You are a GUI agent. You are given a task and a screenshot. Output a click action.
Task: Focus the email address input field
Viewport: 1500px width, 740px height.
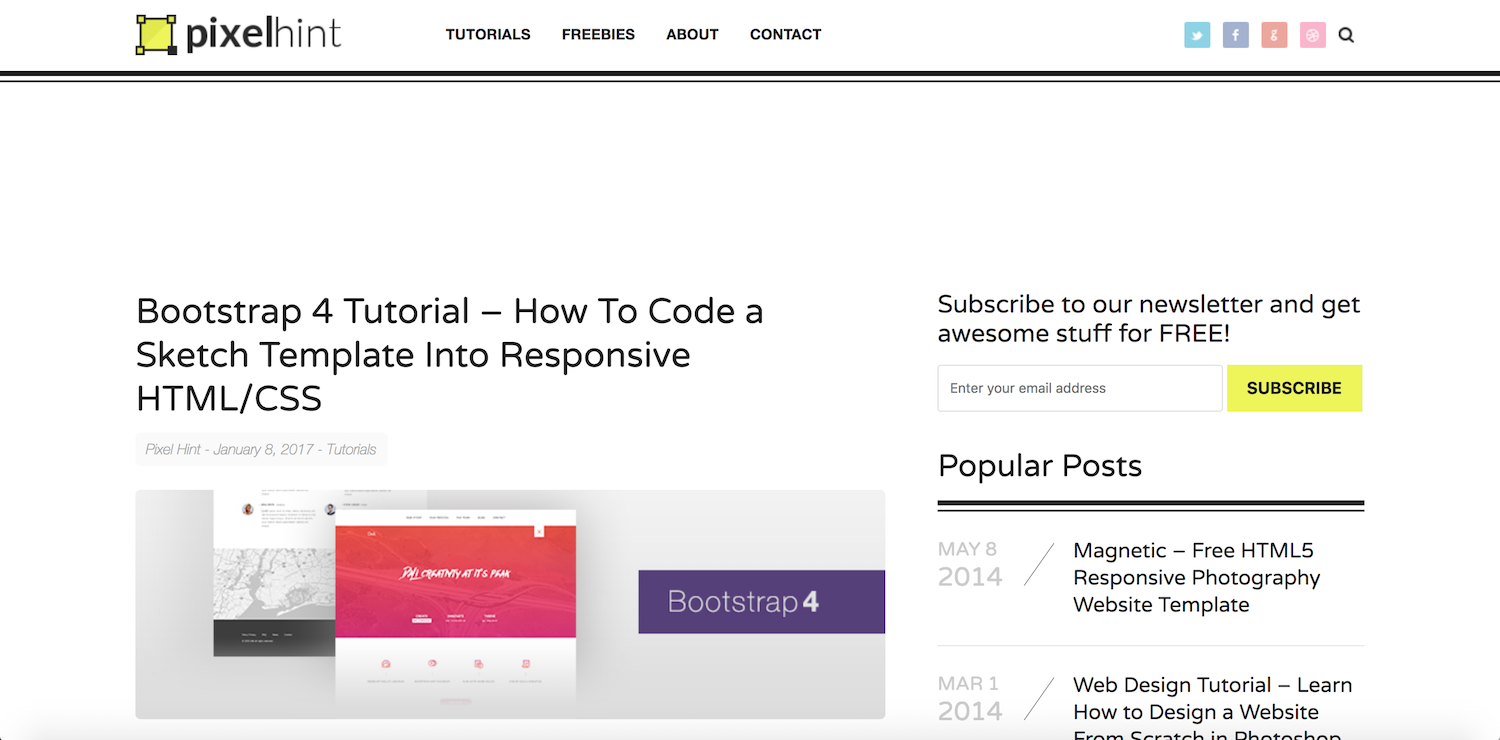(1080, 388)
